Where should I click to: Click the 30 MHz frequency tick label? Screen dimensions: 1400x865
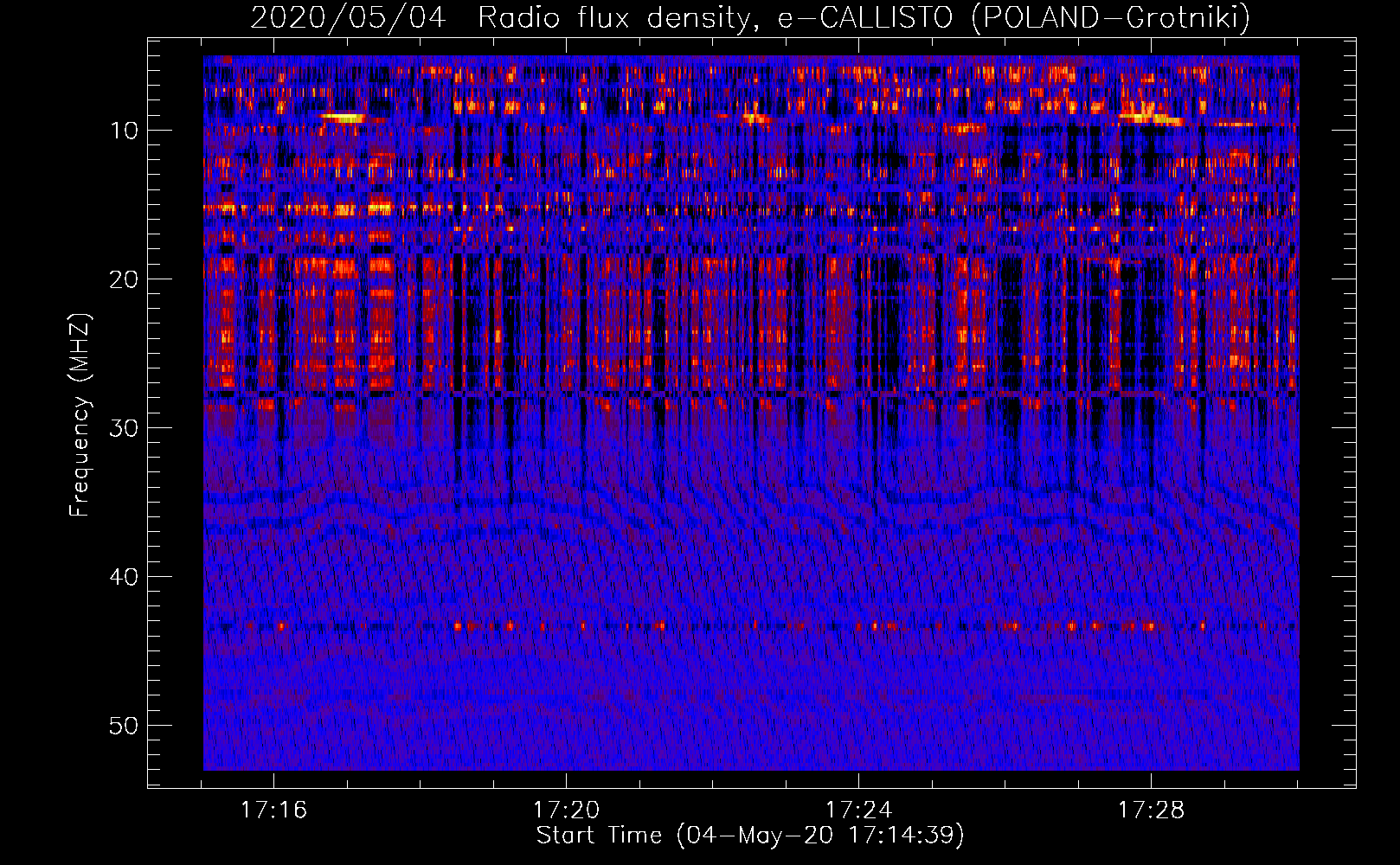click(x=125, y=428)
